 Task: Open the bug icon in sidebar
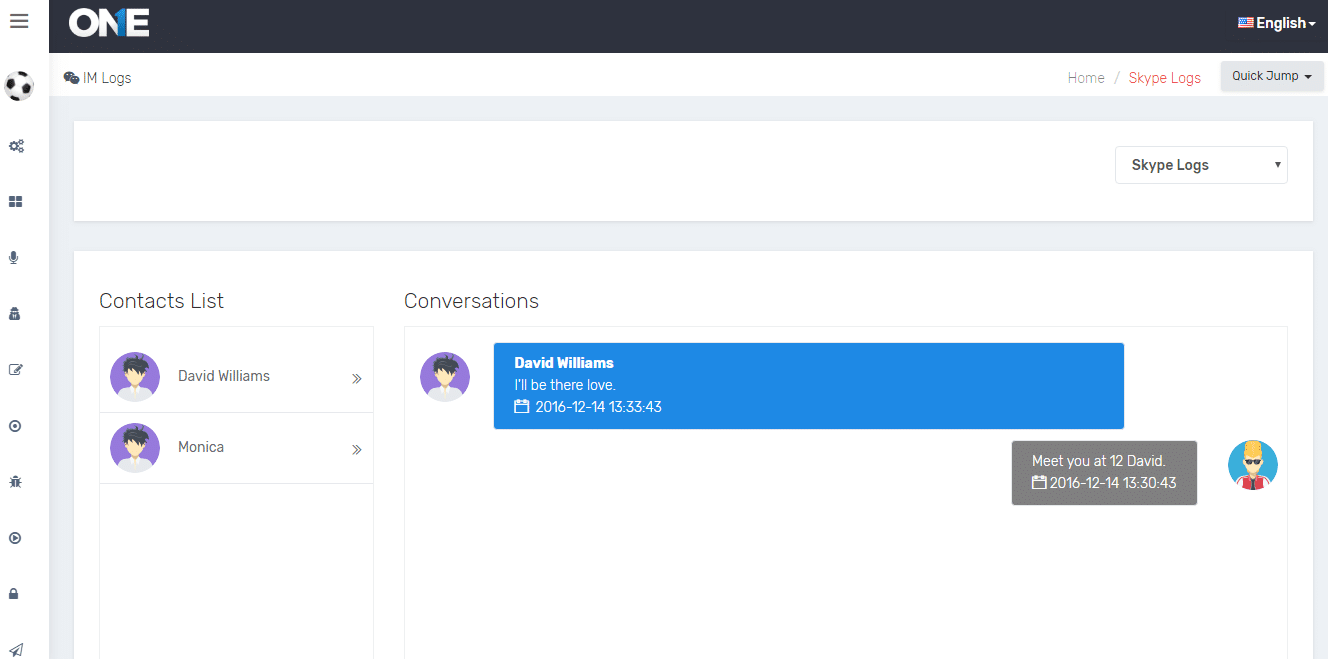pos(15,482)
